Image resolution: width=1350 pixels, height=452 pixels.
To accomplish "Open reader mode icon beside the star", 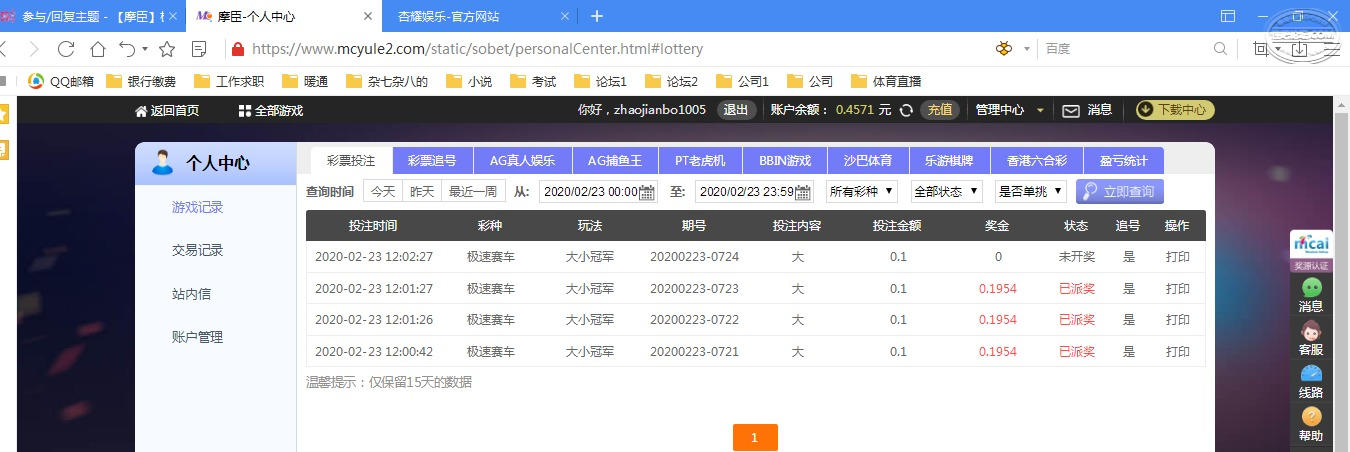I will click(199, 48).
